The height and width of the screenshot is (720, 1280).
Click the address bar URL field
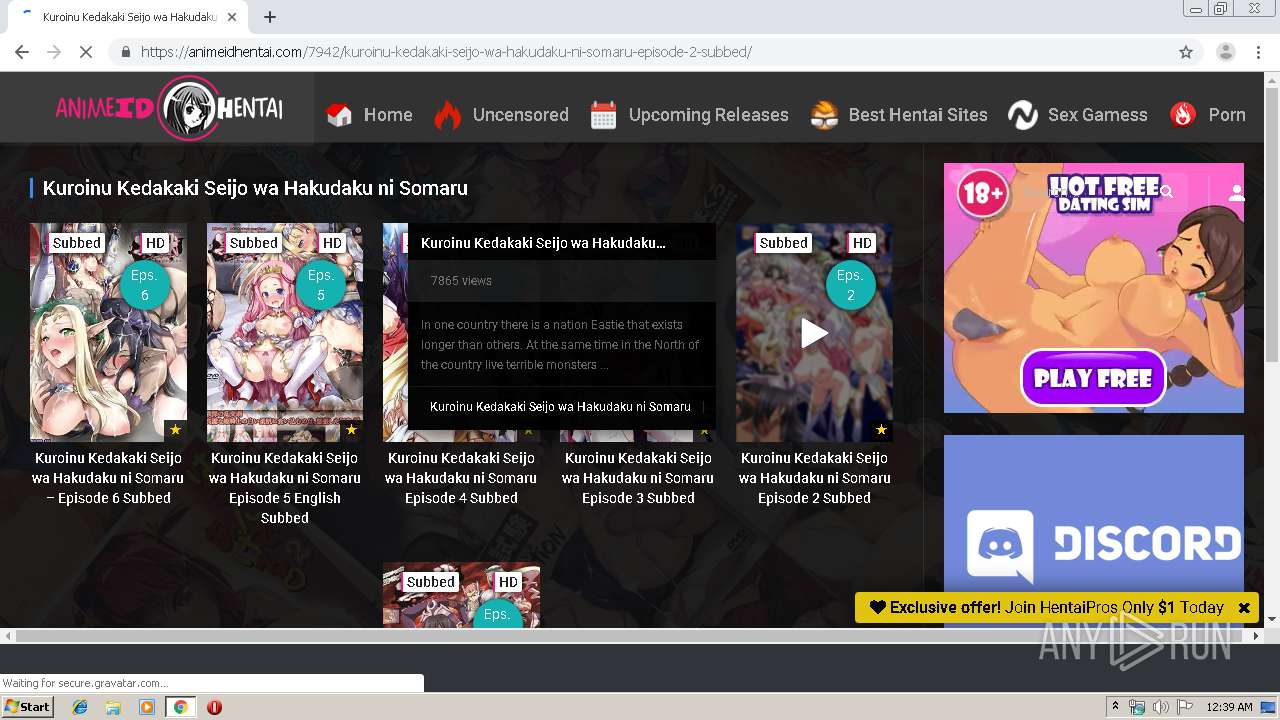[640, 52]
